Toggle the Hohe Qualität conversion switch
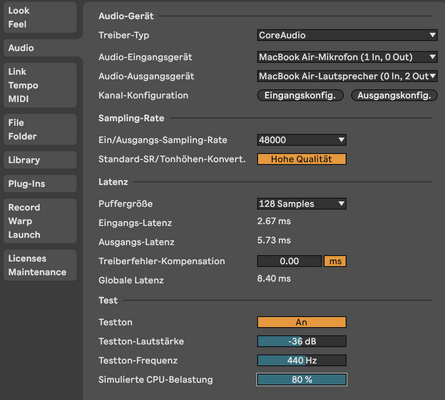 tap(302, 159)
